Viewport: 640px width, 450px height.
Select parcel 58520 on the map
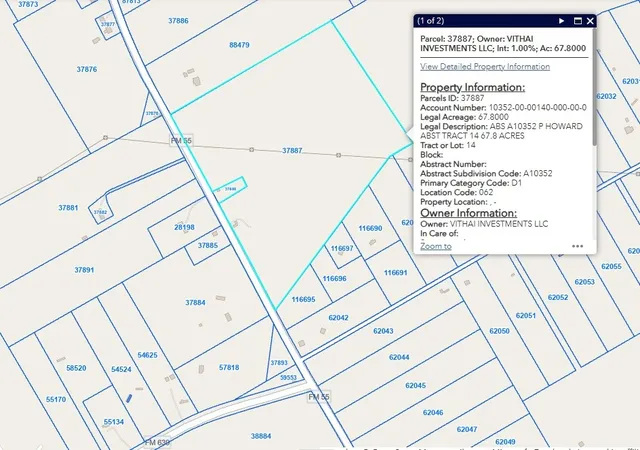[76, 368]
